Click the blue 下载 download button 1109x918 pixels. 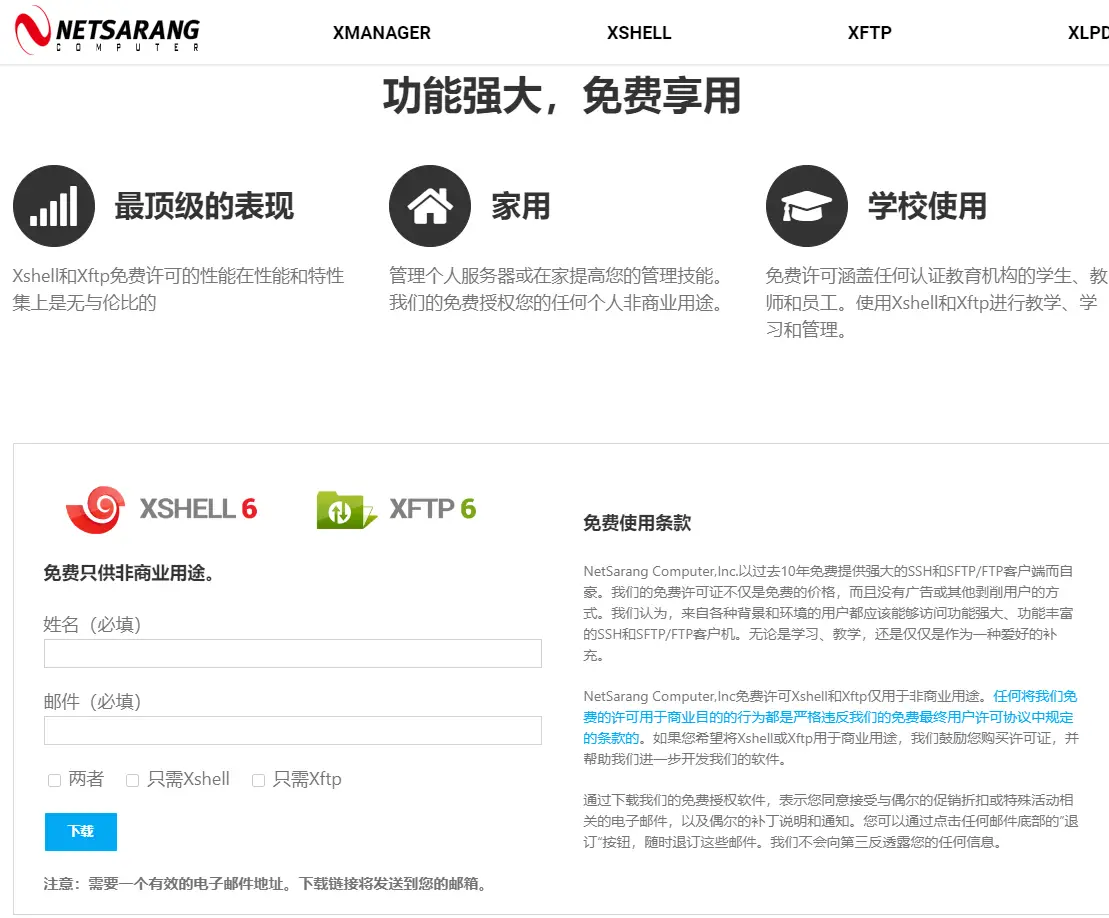[x=81, y=832]
